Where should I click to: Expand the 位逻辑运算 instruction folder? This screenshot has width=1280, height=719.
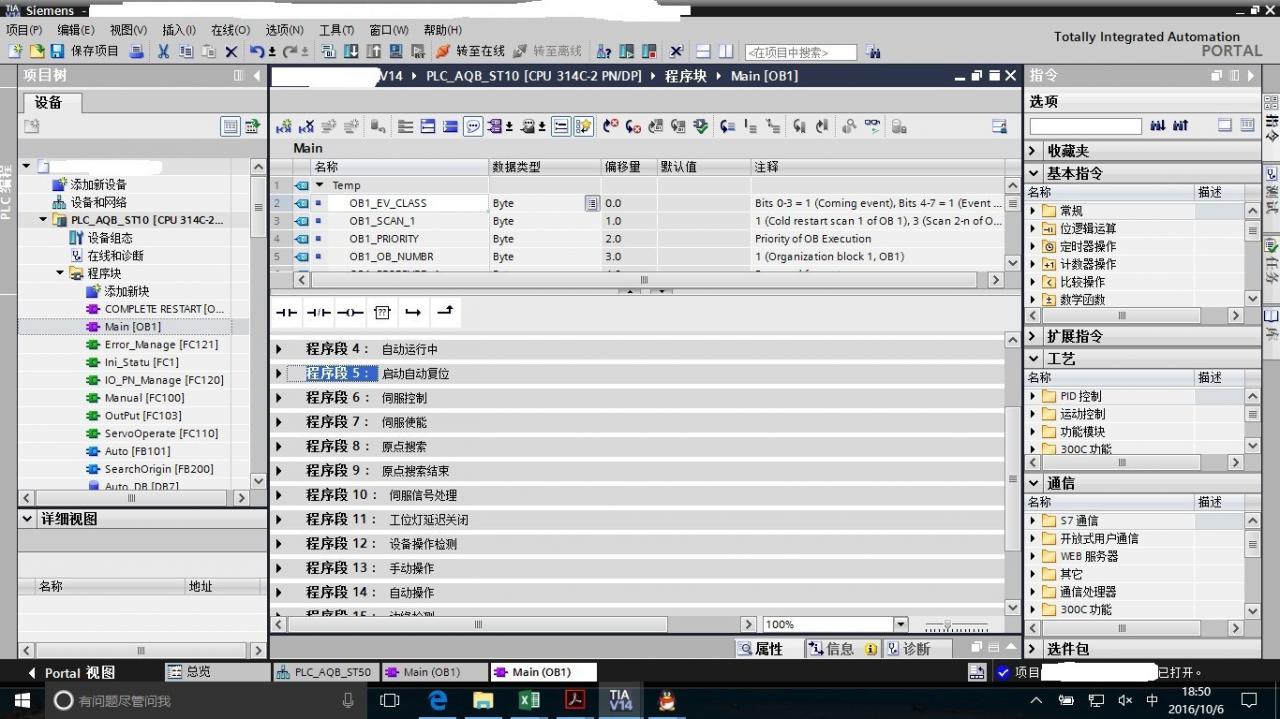1034,229
